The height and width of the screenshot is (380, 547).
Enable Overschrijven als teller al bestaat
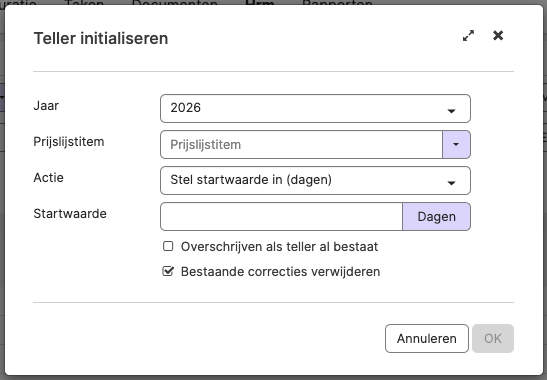tap(168, 246)
